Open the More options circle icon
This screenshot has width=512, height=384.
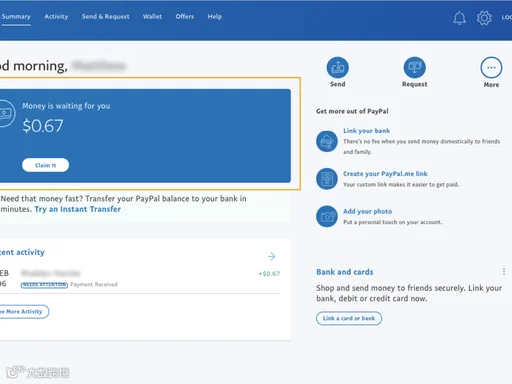[x=491, y=68]
